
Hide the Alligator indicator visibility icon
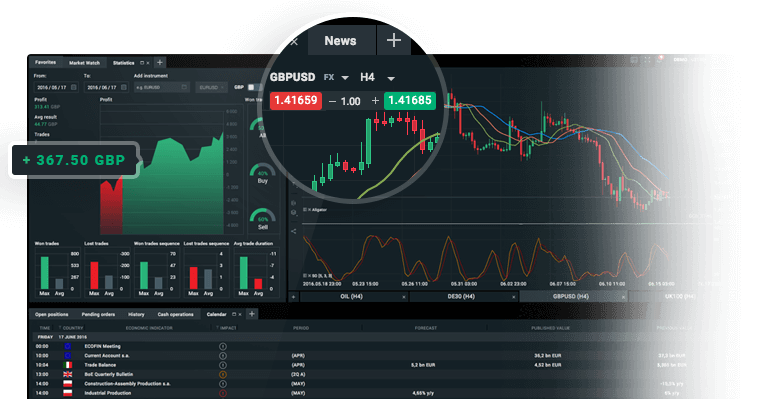pyautogui.click(x=305, y=210)
